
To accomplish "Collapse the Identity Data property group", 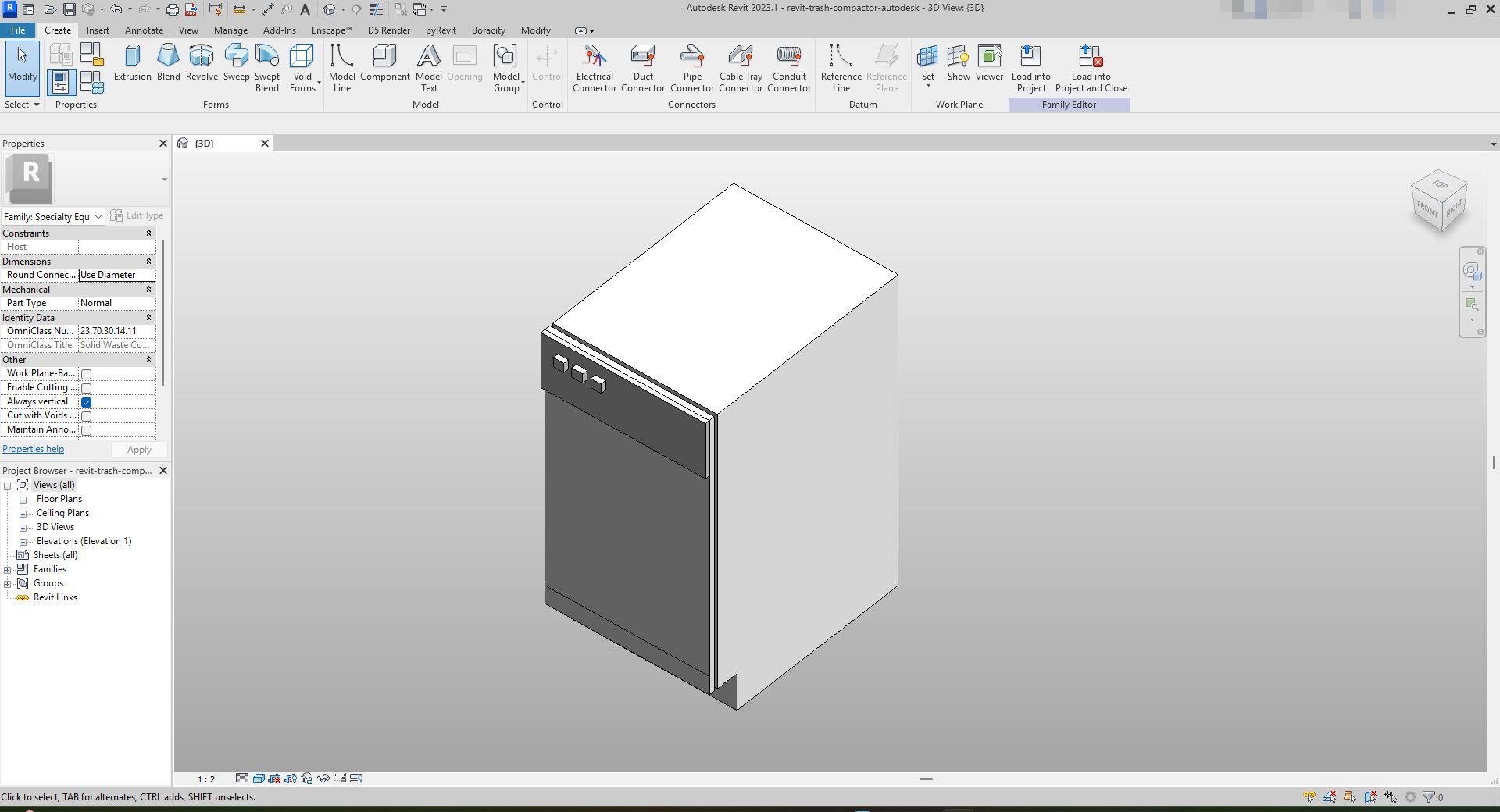I will (x=148, y=318).
